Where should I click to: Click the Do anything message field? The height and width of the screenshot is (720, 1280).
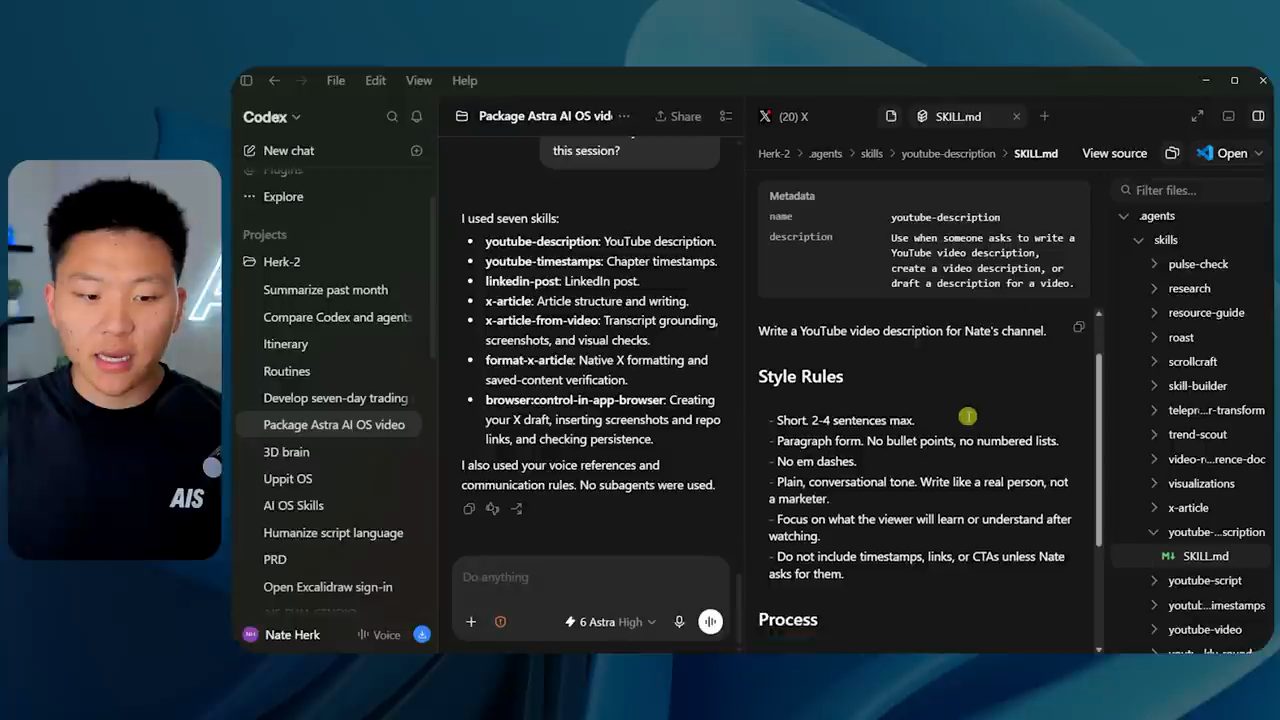(x=590, y=577)
